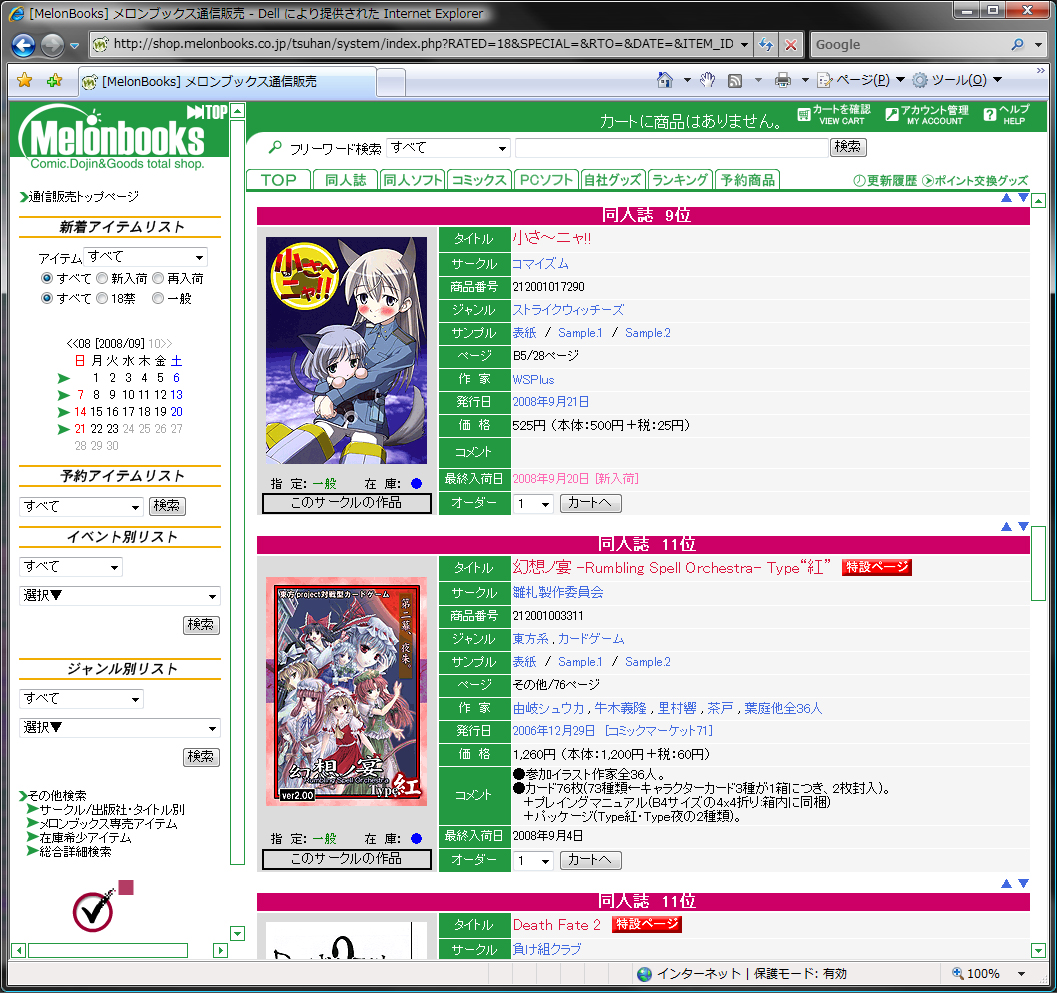The height and width of the screenshot is (993, 1057).
Task: Open the ランキング tab
Action: click(680, 180)
